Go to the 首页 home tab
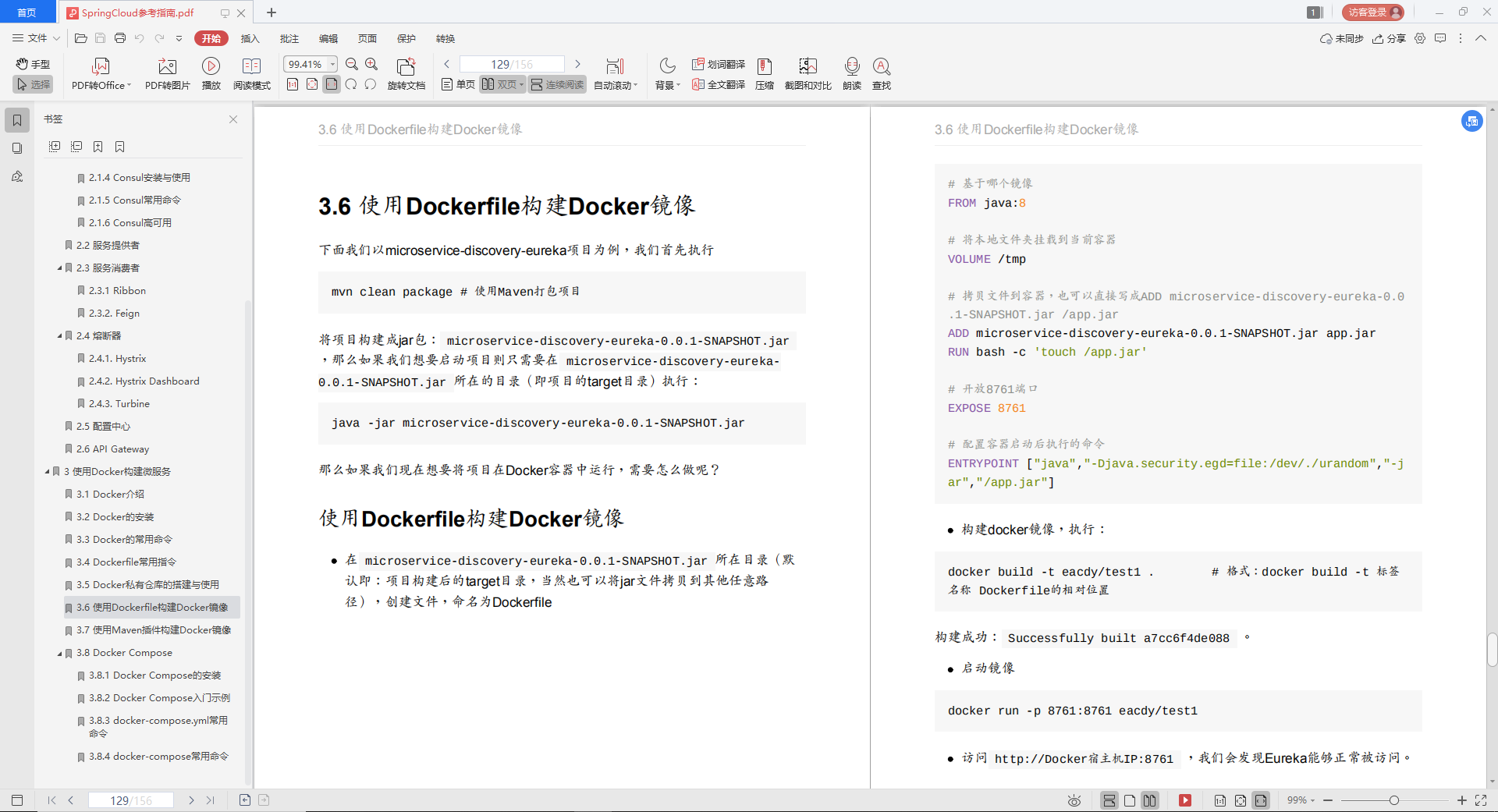 coord(27,12)
